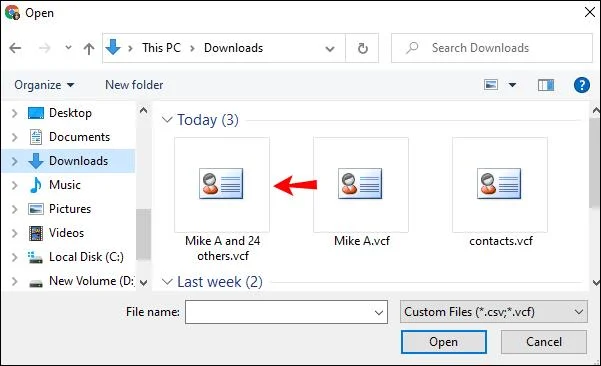Image resolution: width=601 pixels, height=366 pixels.
Task: Select Pictures in the navigation pane
Action: click(70, 209)
